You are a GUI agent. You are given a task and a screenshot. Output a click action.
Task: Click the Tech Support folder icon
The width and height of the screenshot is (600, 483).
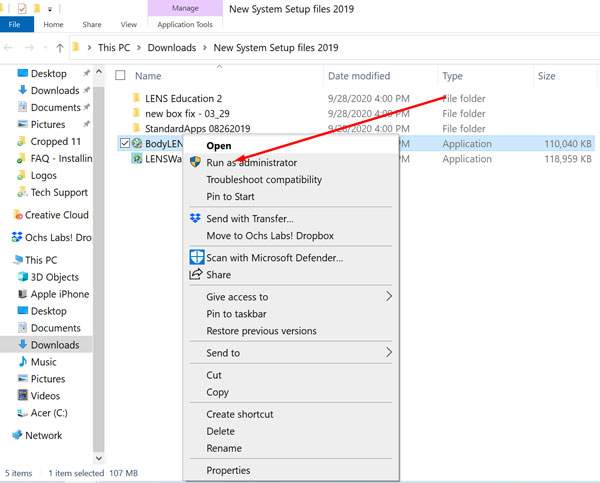22,192
